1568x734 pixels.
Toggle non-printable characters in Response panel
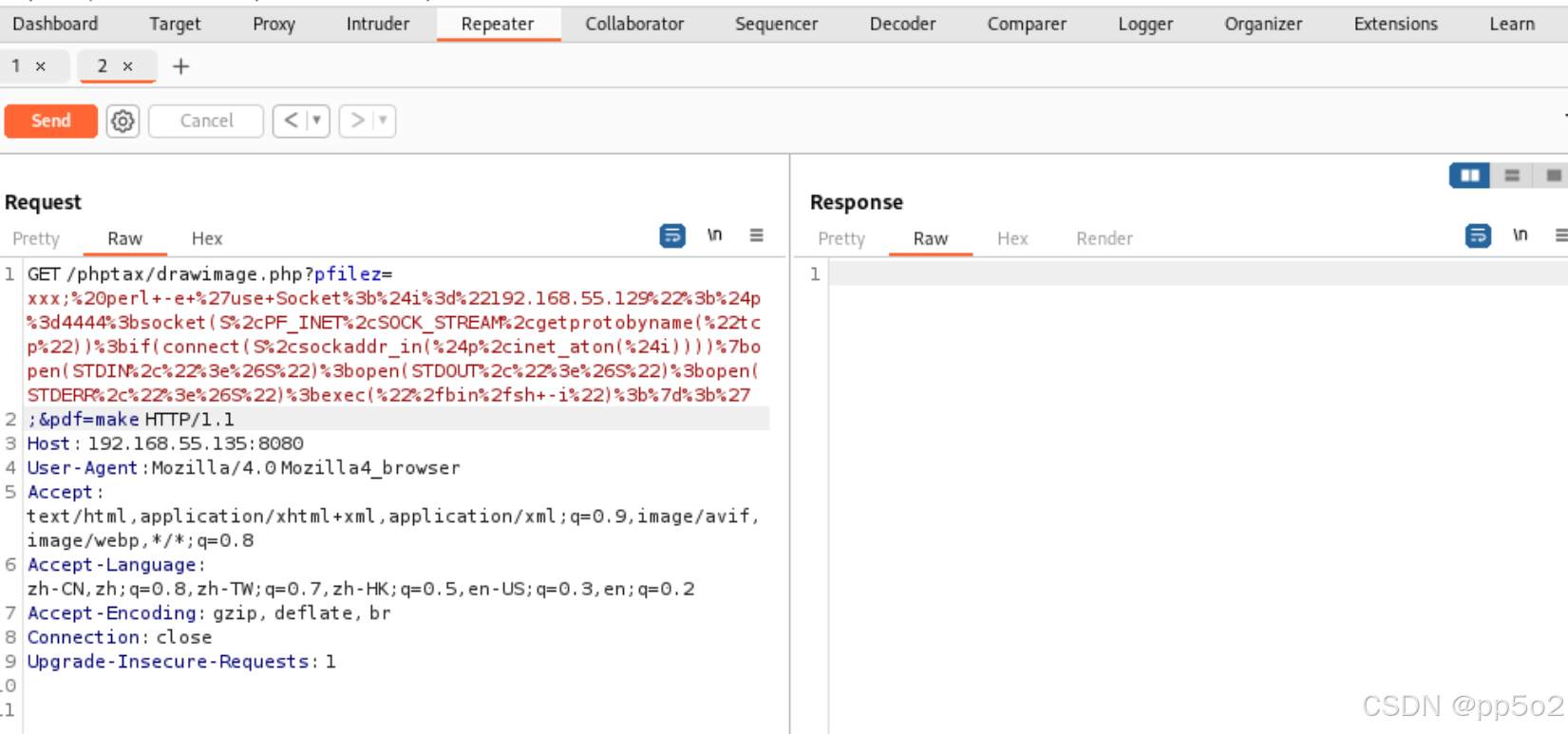1520,235
